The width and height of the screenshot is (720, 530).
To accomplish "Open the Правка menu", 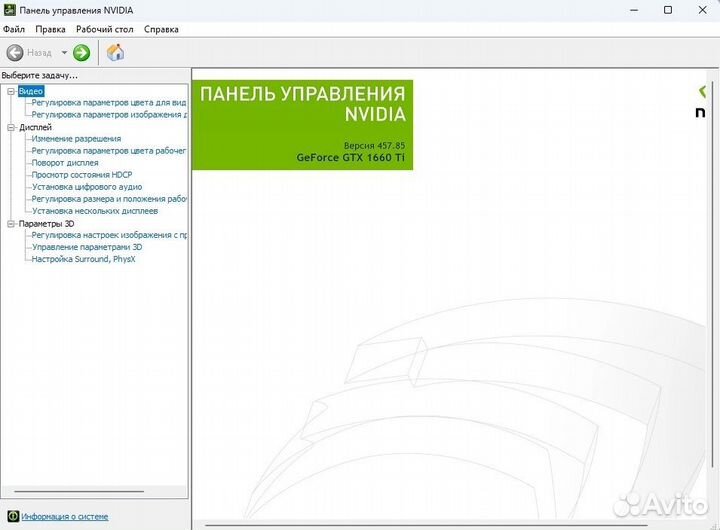I will click(x=50, y=29).
